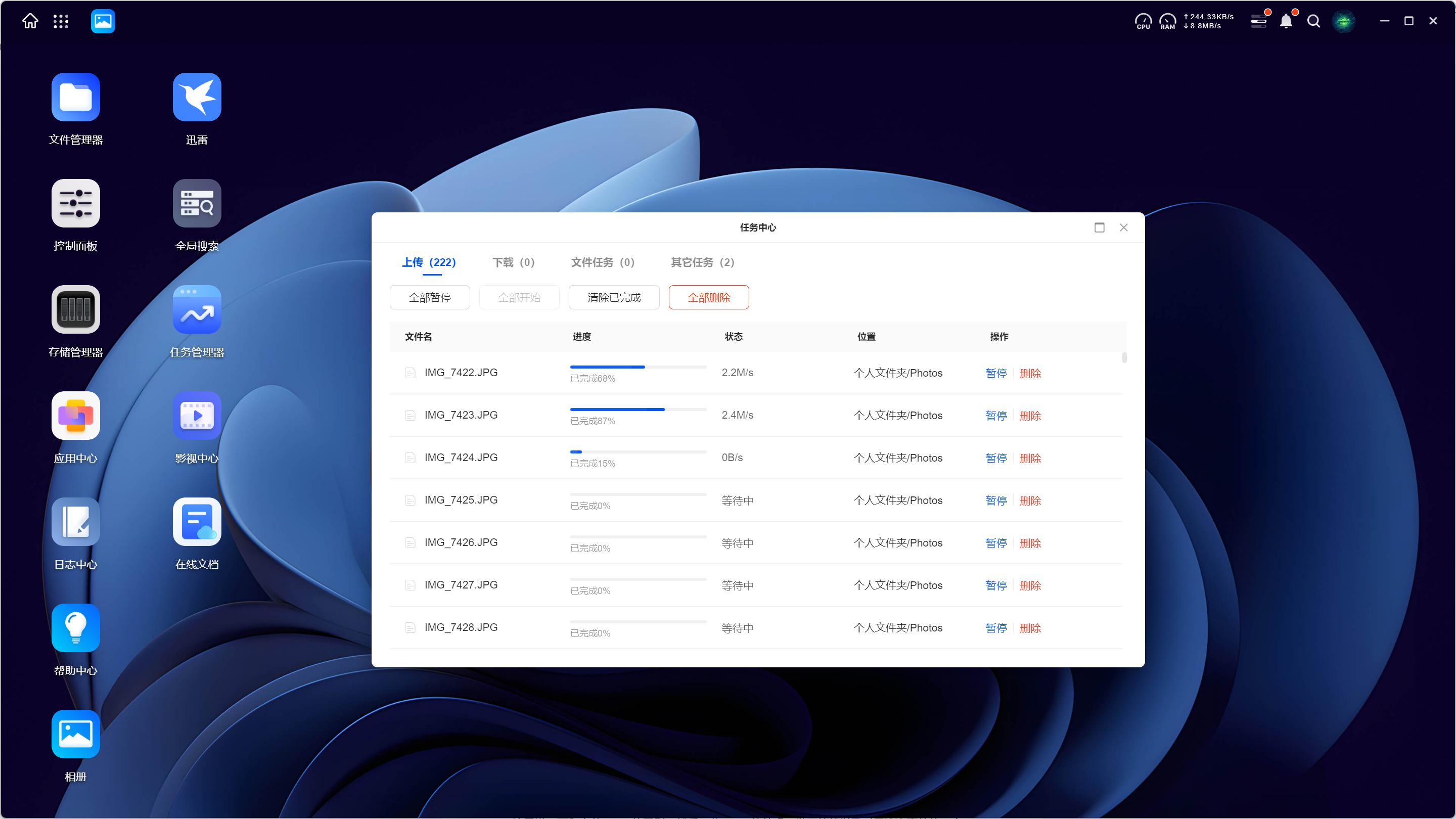Open the top bar search magnifier
The image size is (1456, 819).
[1313, 21]
